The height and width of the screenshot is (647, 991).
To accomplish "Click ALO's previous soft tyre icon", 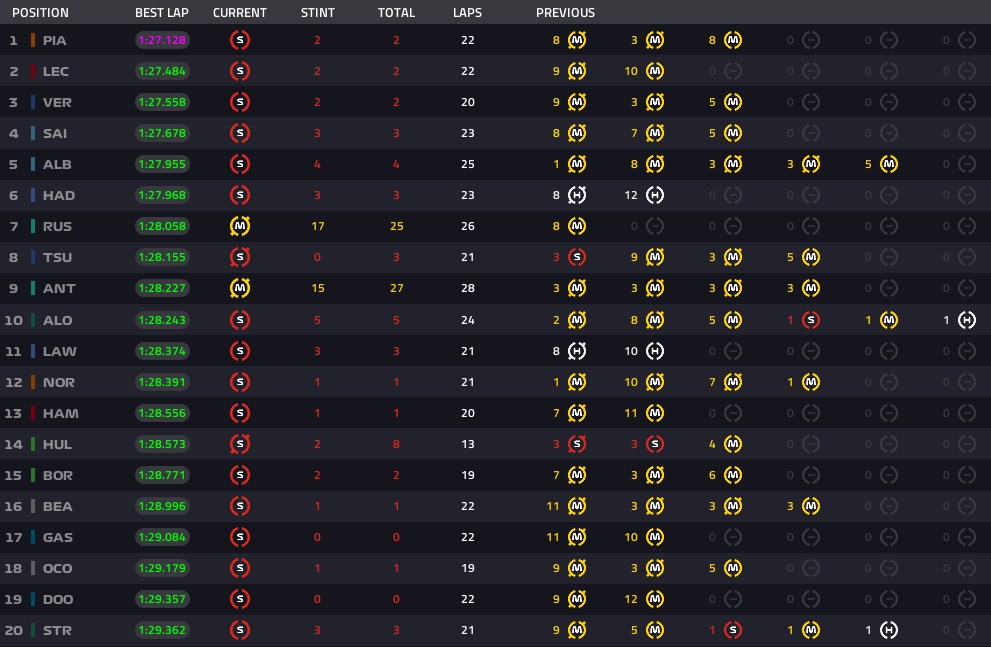I will pos(811,320).
